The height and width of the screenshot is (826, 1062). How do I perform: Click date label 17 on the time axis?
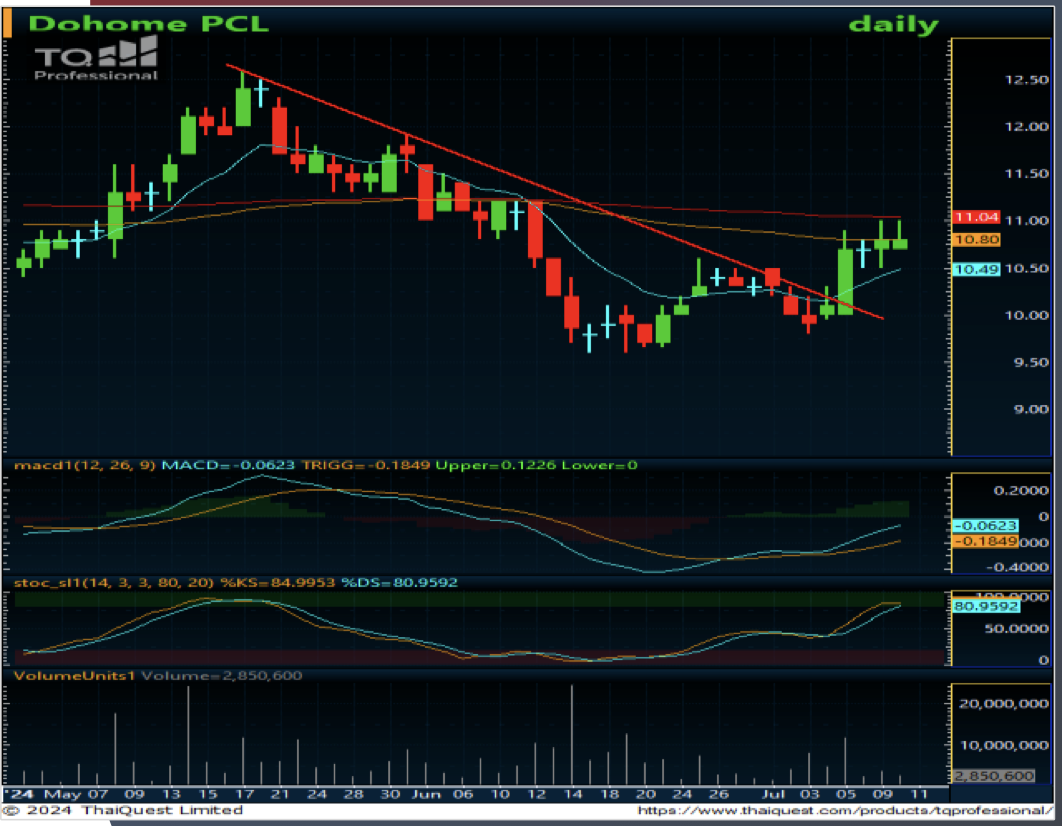(244, 794)
